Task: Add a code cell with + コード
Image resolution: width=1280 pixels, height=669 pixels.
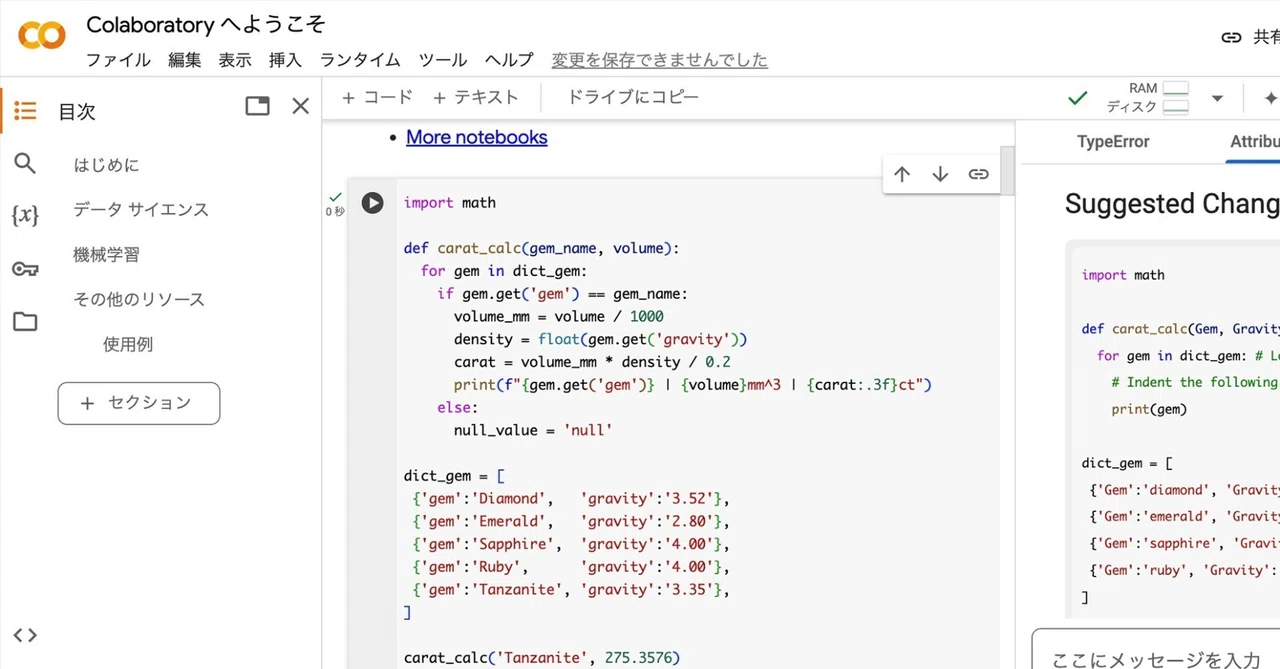Action: pyautogui.click(x=377, y=97)
